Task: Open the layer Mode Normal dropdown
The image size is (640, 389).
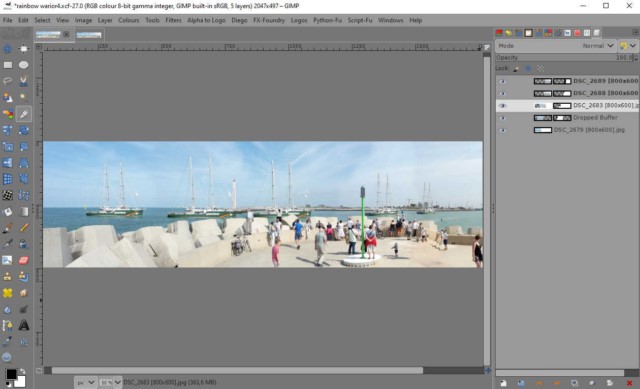Action: [556, 46]
